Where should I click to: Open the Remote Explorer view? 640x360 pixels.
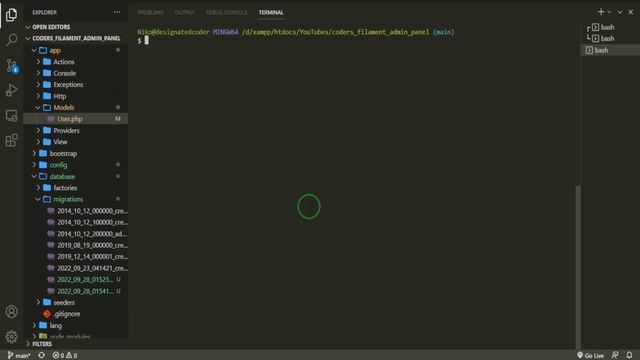click(11, 116)
